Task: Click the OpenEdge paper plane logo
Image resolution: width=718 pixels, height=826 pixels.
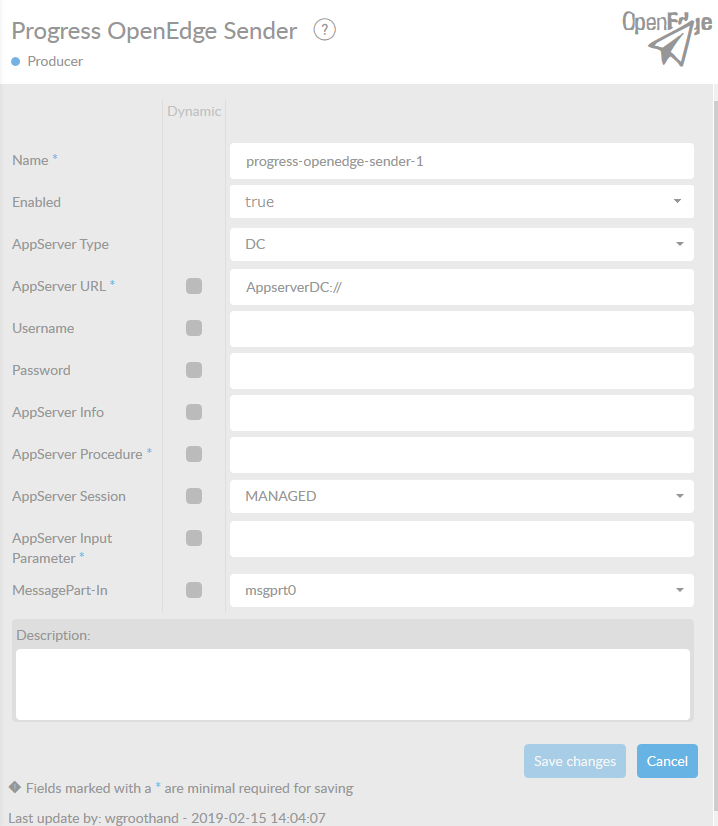Action: [667, 38]
